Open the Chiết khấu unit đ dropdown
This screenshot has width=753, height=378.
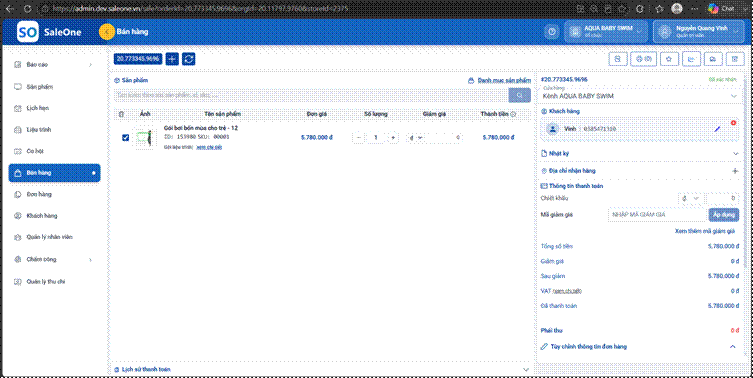tap(691, 198)
